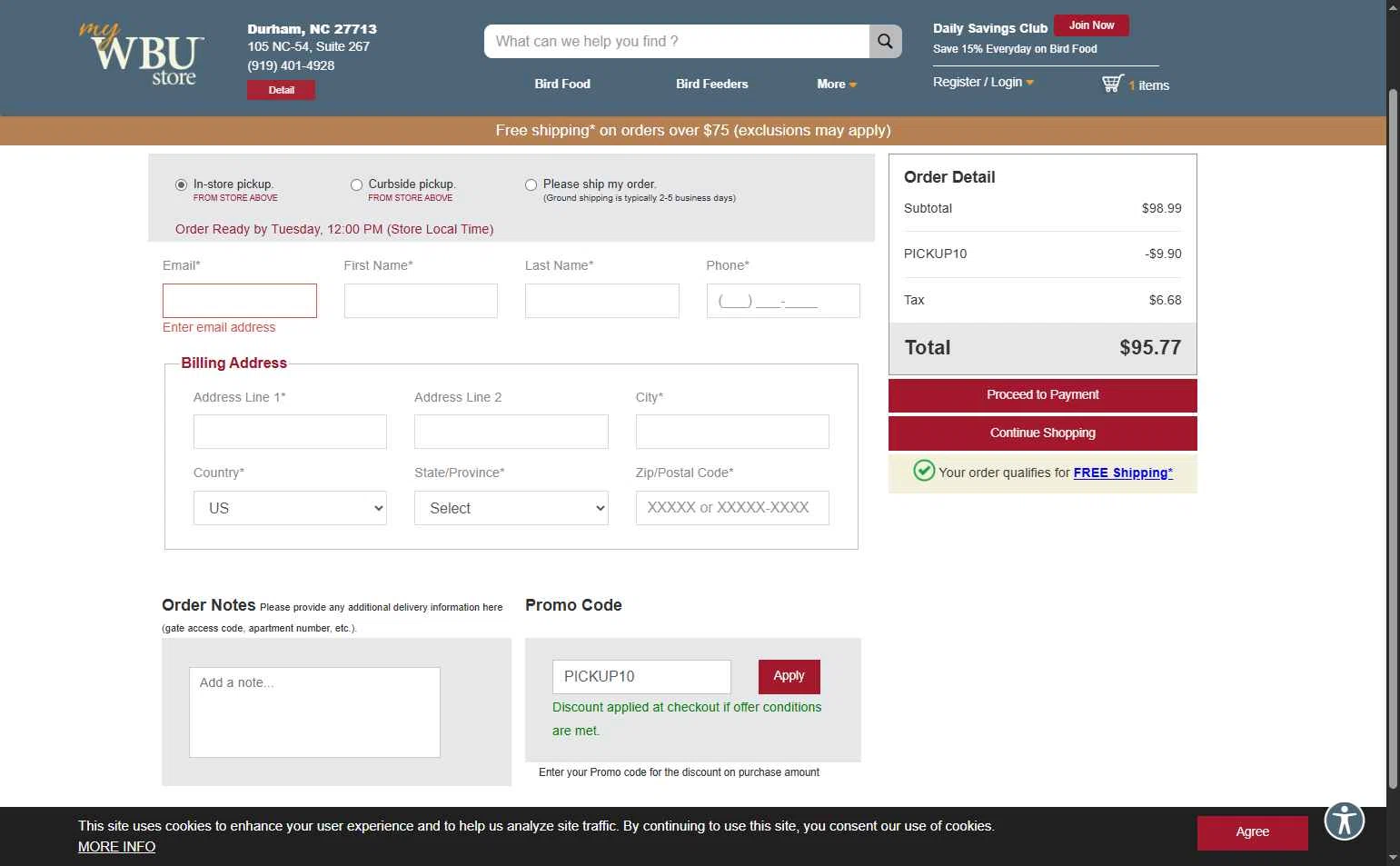Click into the City field

click(732, 432)
